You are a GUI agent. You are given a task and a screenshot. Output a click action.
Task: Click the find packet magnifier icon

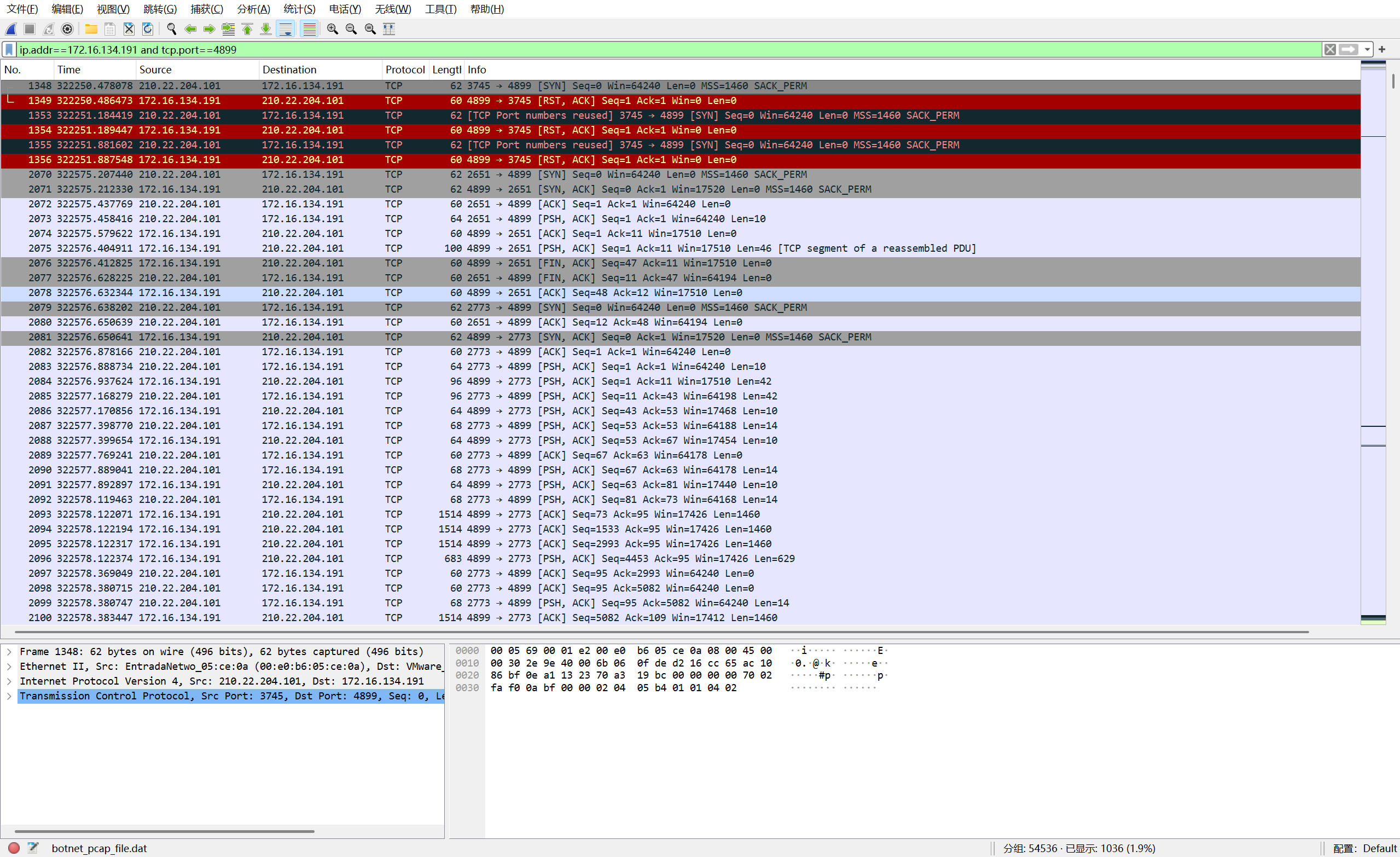coord(171,29)
